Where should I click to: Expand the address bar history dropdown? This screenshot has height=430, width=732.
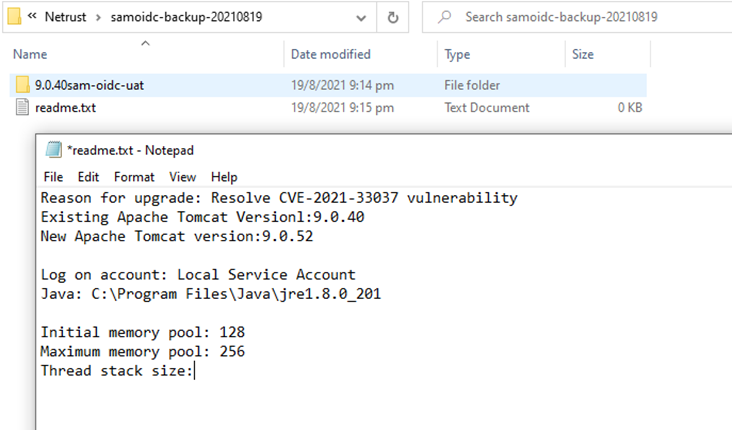(x=361, y=18)
